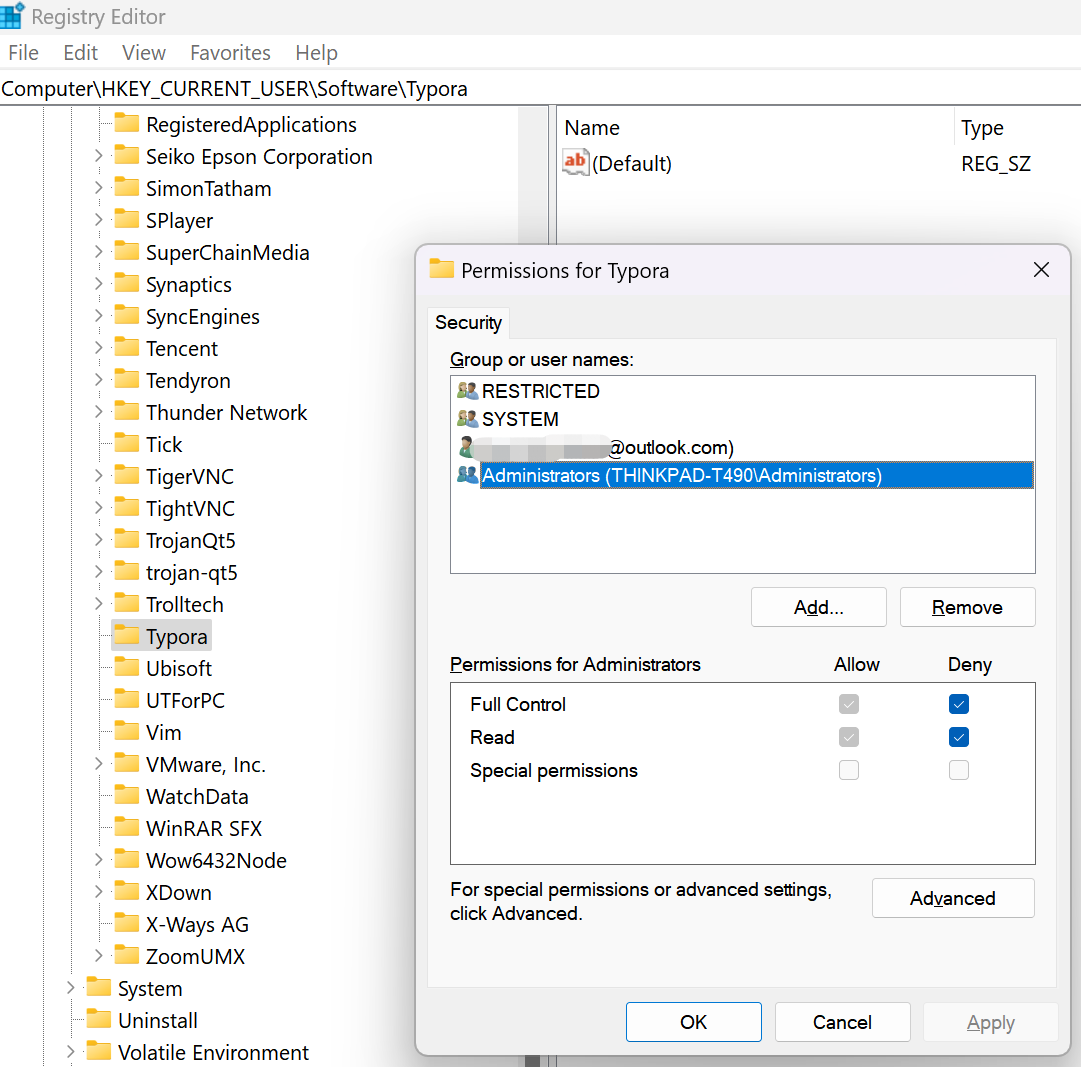1081x1067 pixels.
Task: Click the Uninstall folder icon
Action: click(x=99, y=1019)
